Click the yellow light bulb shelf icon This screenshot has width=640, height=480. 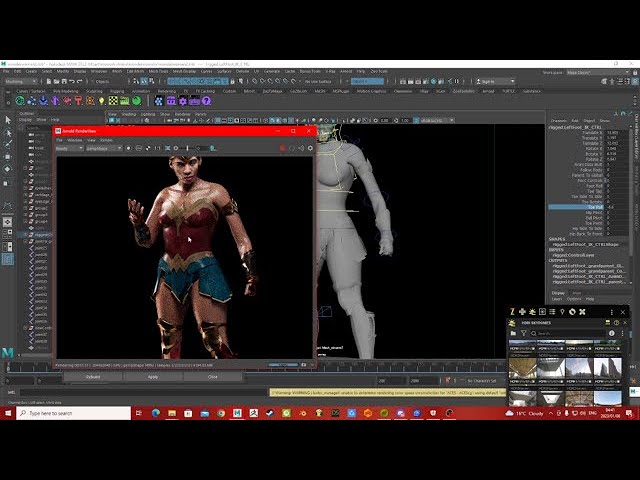pos(102,100)
